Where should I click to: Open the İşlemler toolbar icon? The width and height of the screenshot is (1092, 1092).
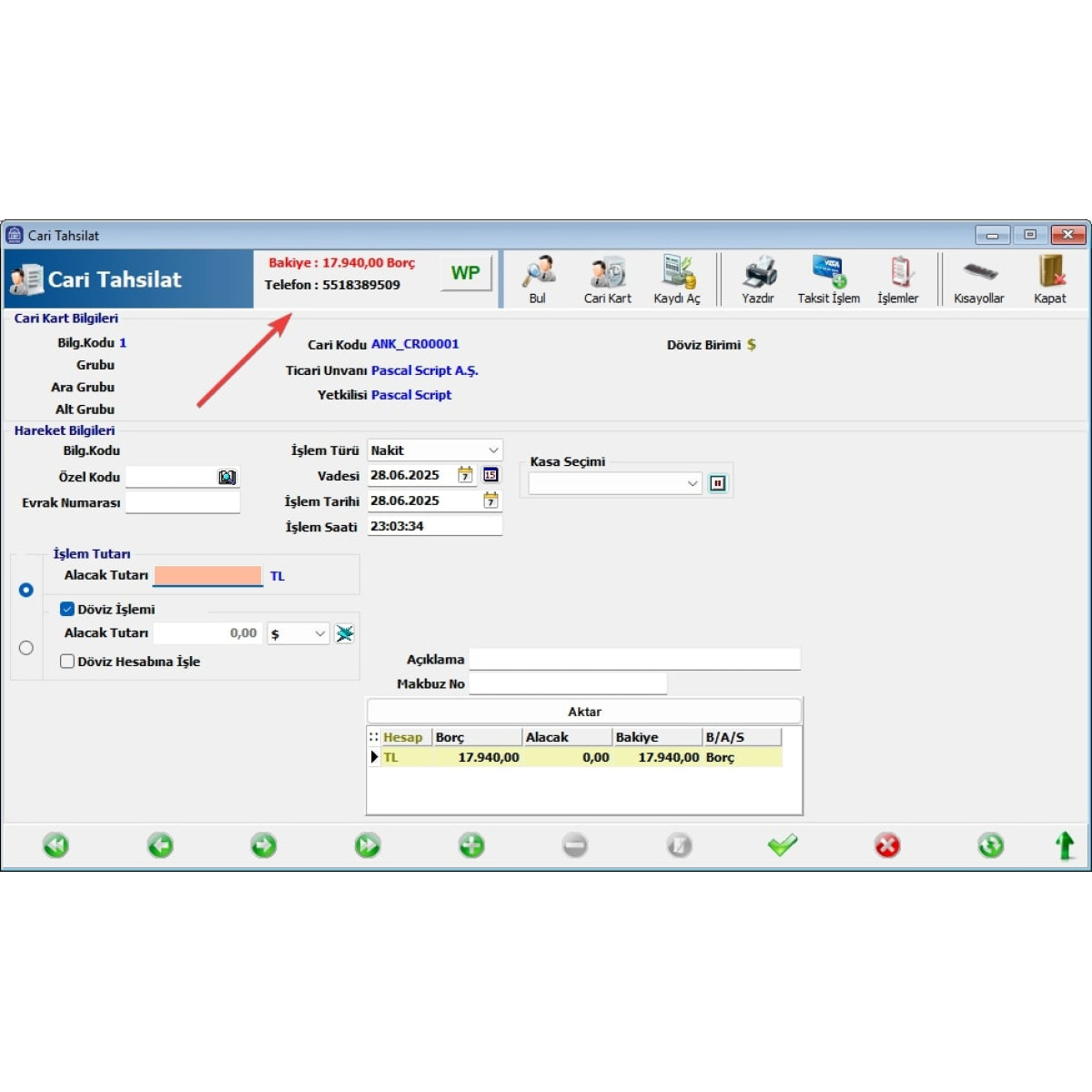click(x=898, y=278)
